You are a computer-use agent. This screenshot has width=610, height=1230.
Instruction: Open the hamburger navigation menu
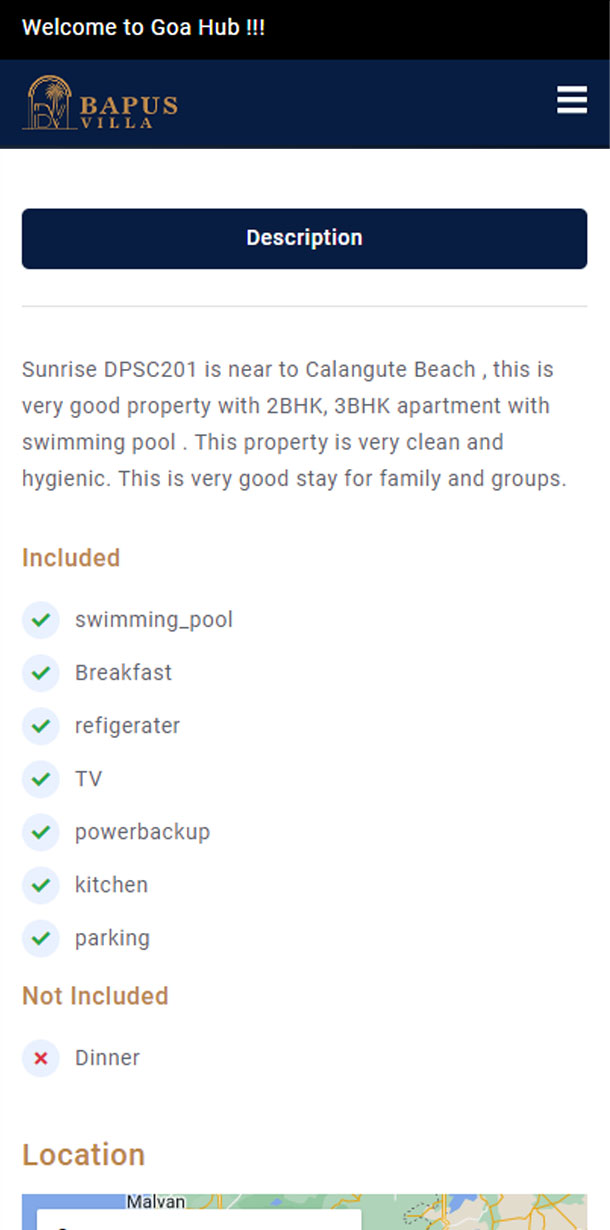571,101
